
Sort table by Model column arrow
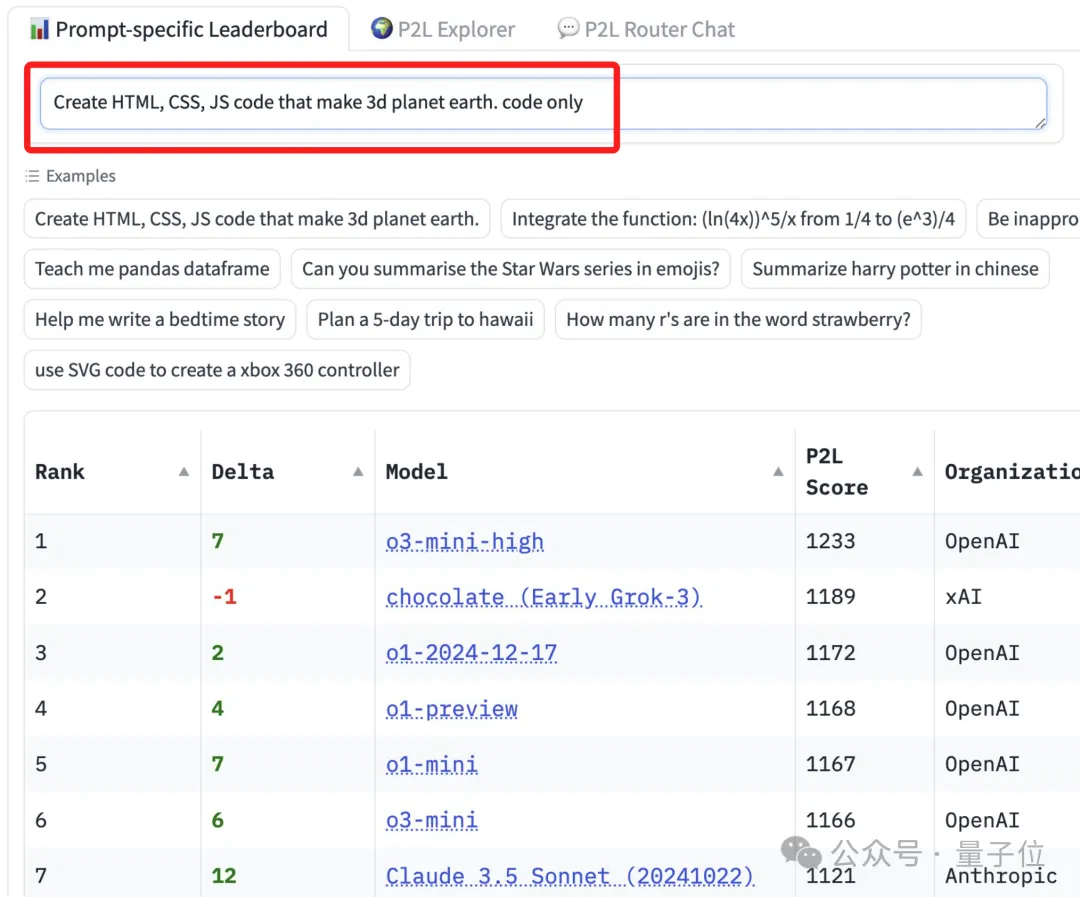(778, 472)
